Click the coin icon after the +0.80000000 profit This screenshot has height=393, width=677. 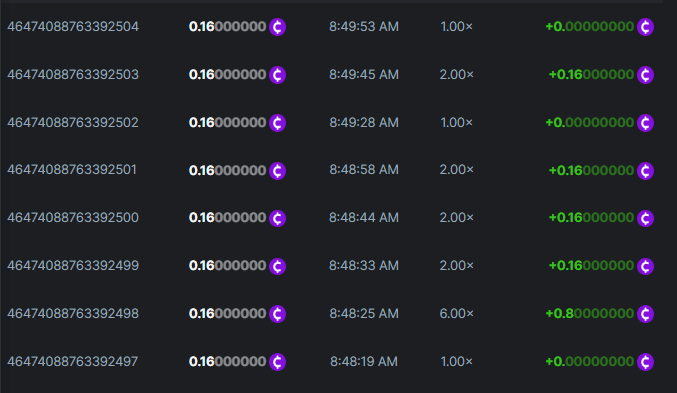645,314
